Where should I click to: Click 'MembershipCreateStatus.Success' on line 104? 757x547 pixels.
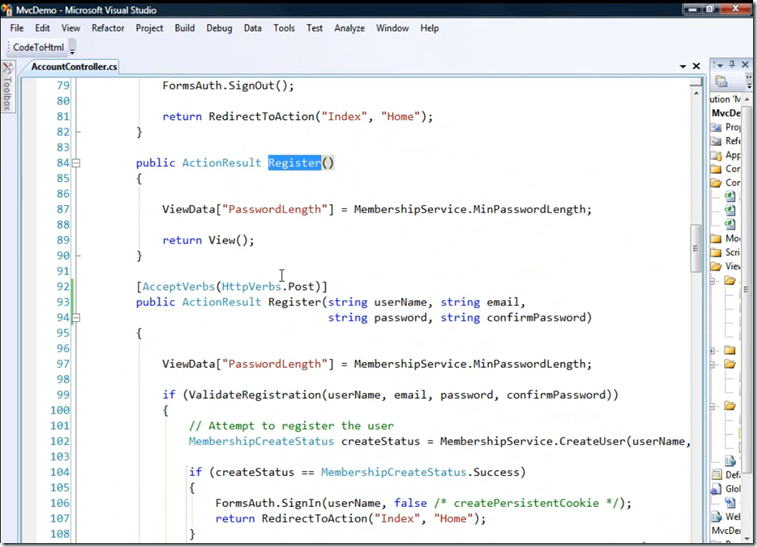click(420, 472)
